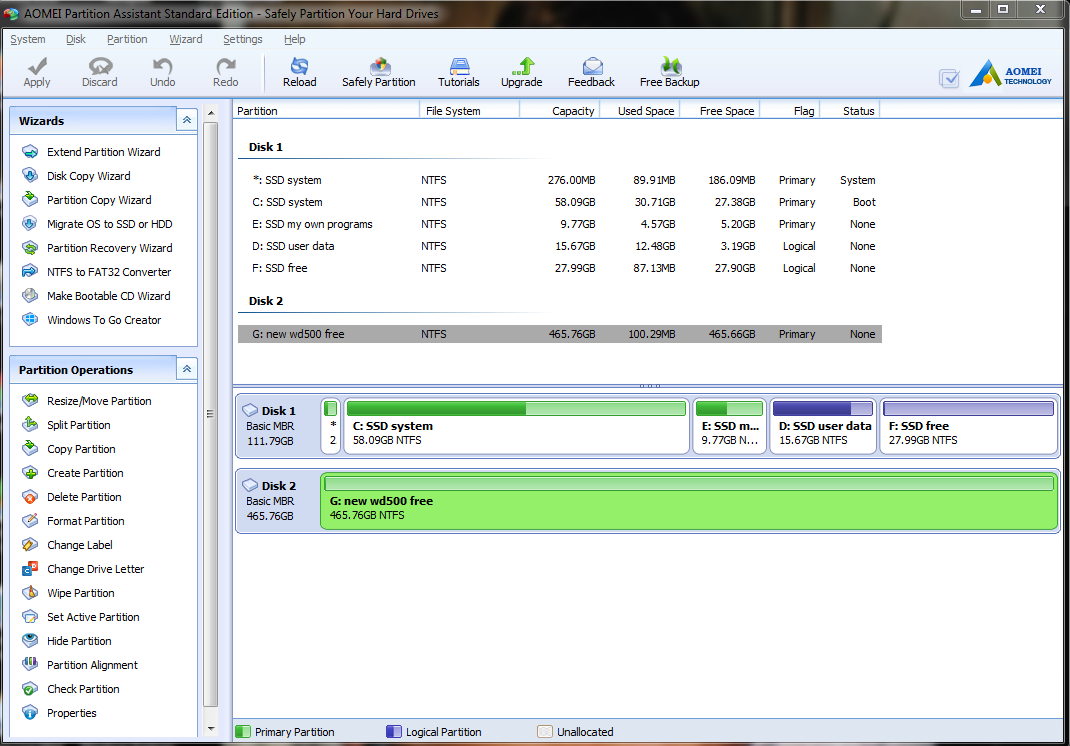This screenshot has height=746, width=1070.
Task: Collapse the Partition Operations panel
Action: [x=186, y=368]
